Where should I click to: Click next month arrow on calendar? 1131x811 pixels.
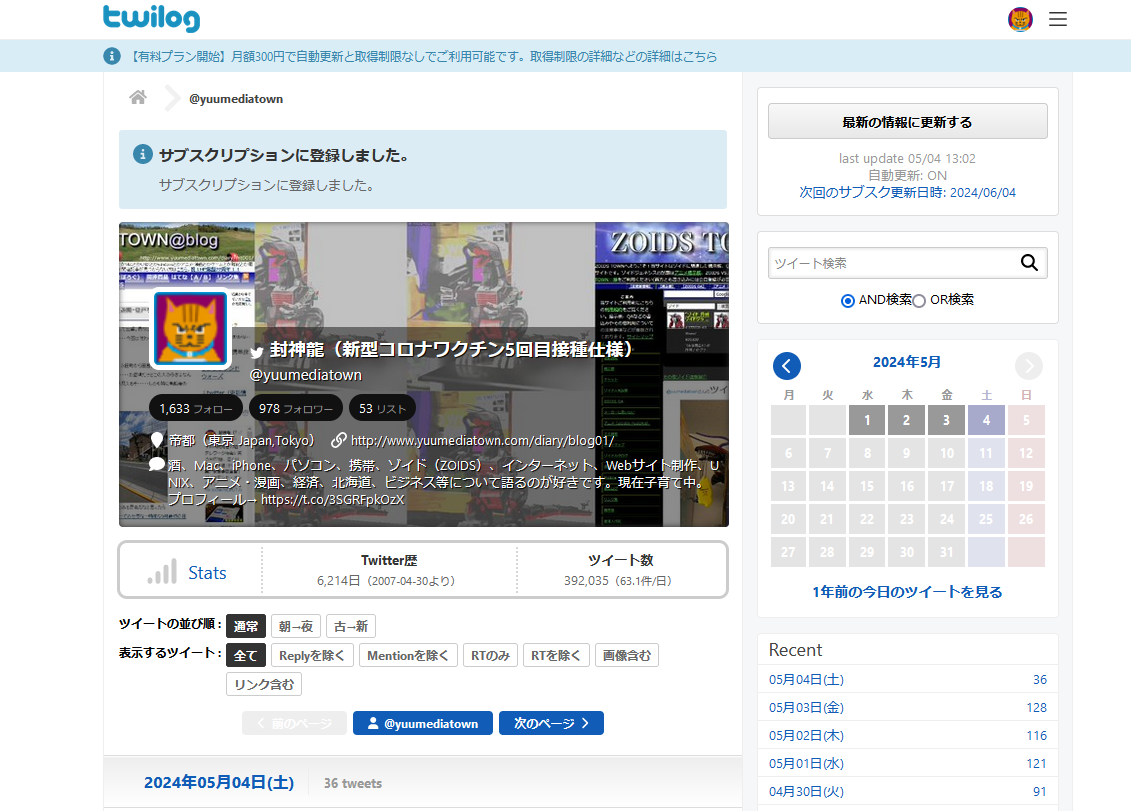1028,366
